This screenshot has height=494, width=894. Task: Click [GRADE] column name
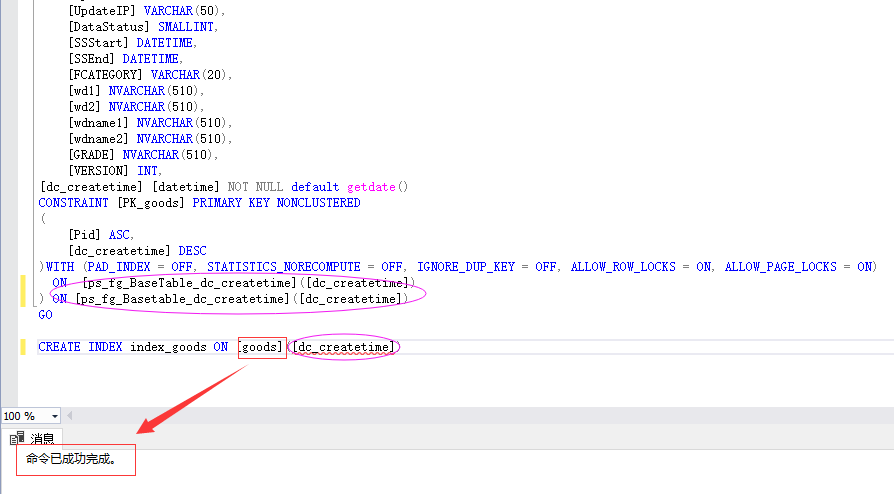(91, 155)
